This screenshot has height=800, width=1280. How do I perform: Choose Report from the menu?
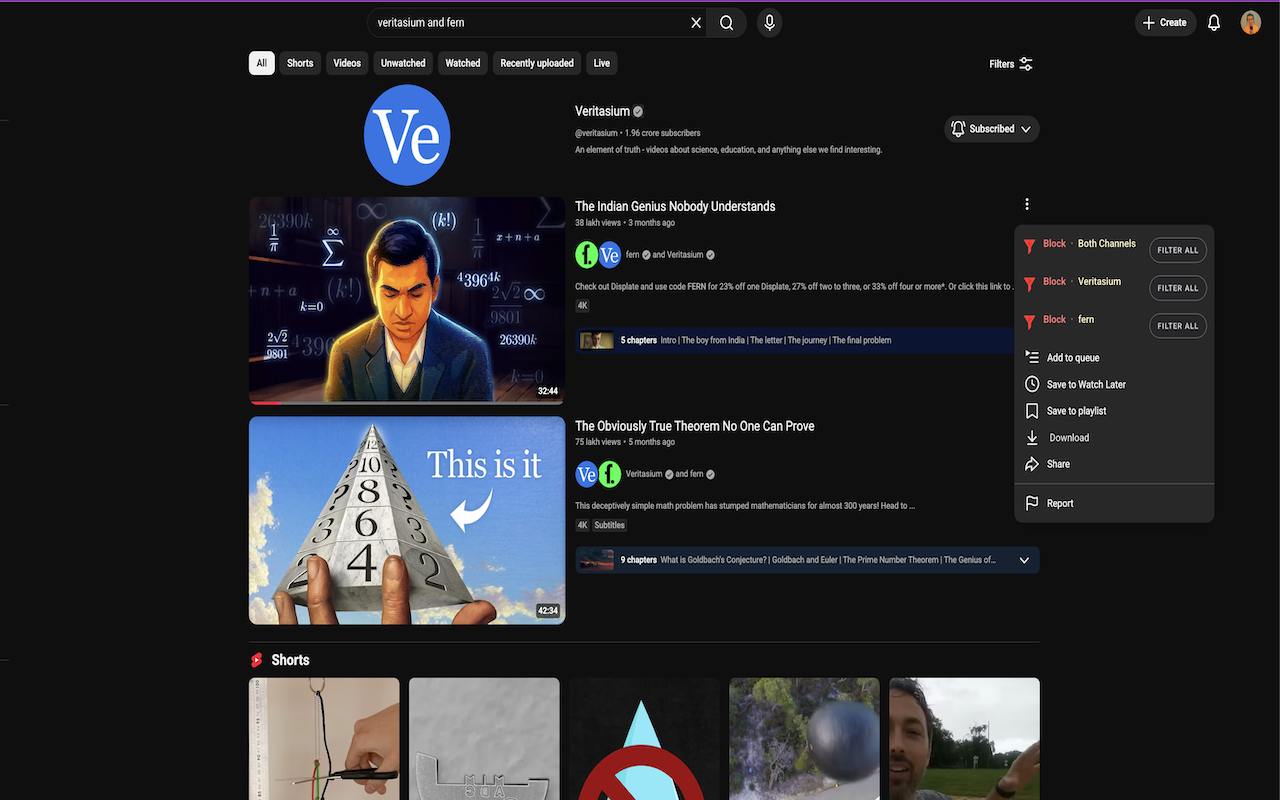pos(1114,504)
